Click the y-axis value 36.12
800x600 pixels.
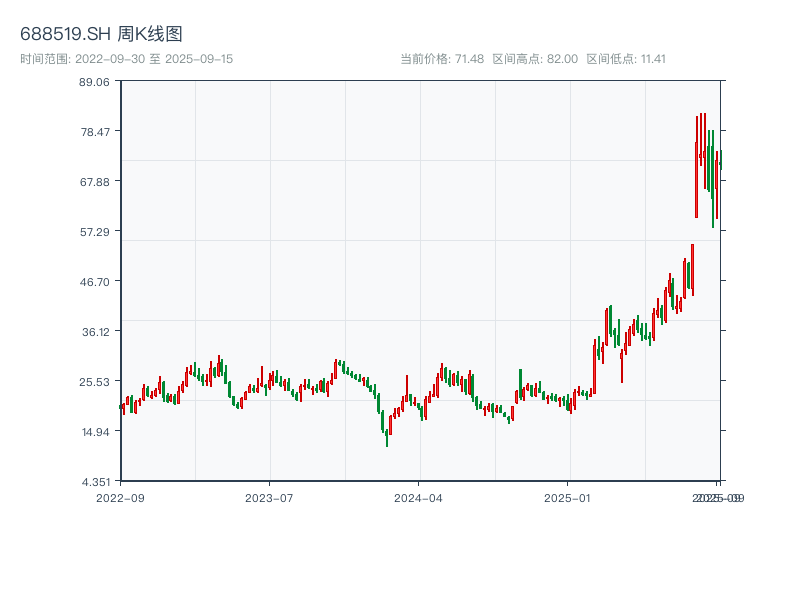[x=96, y=332]
